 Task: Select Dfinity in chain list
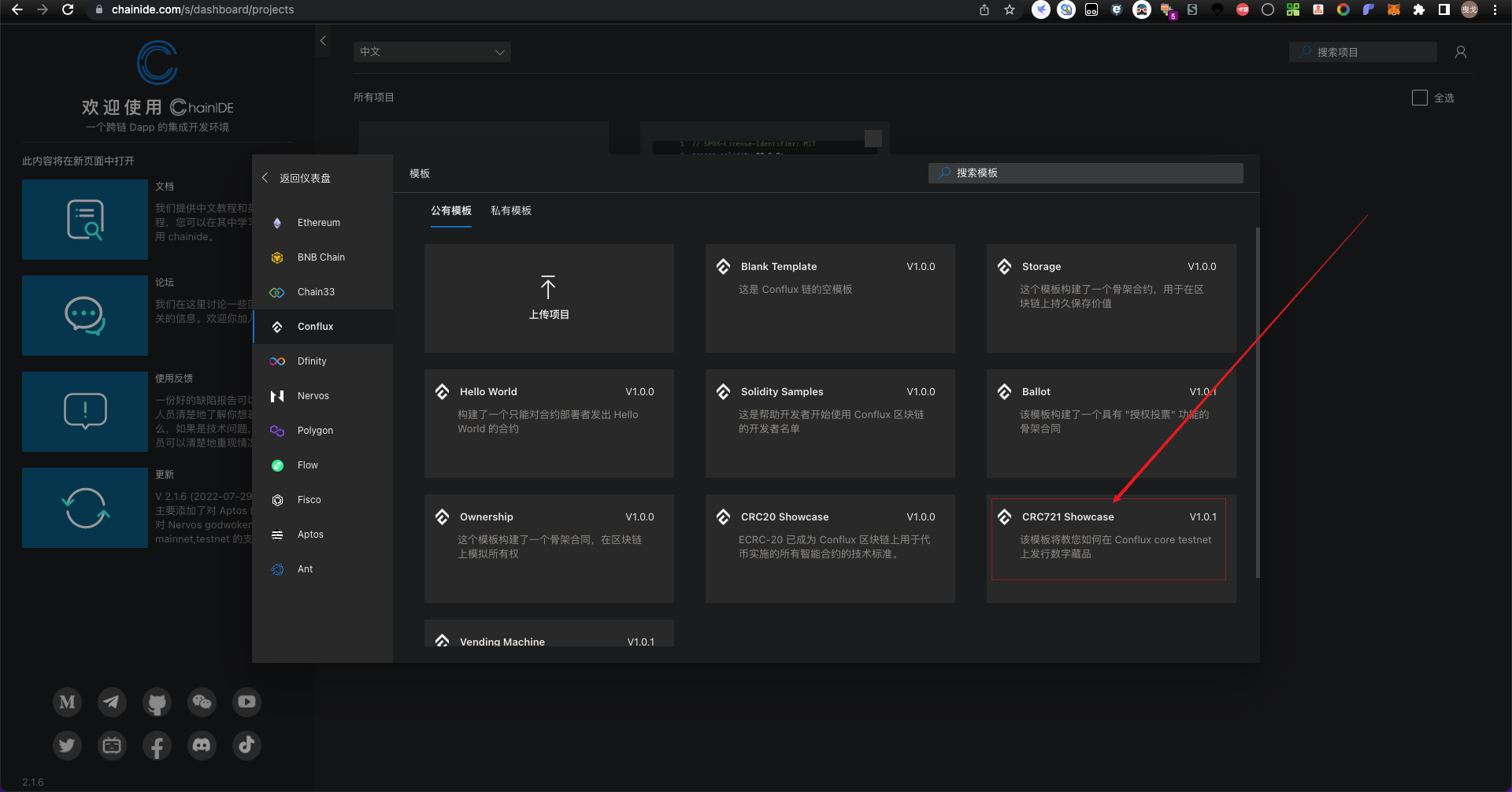pos(323,361)
